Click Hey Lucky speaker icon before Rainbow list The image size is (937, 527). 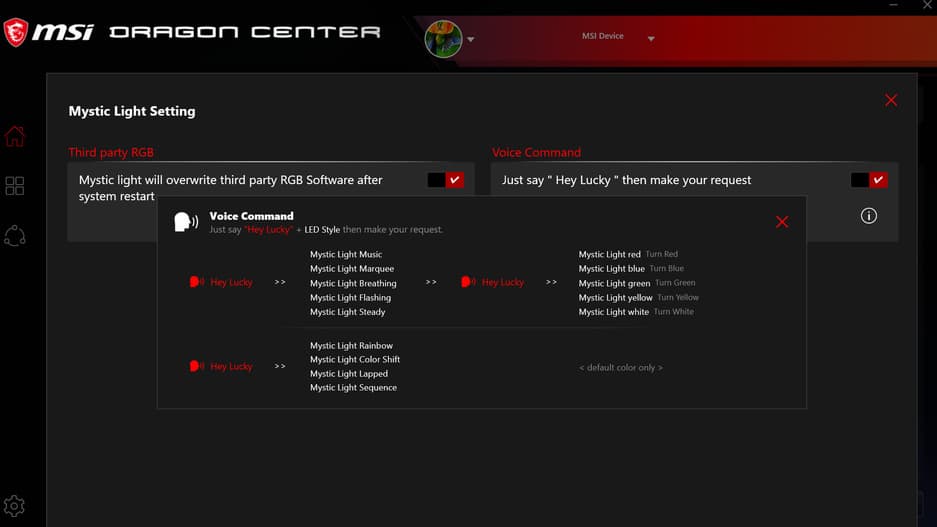click(x=197, y=366)
